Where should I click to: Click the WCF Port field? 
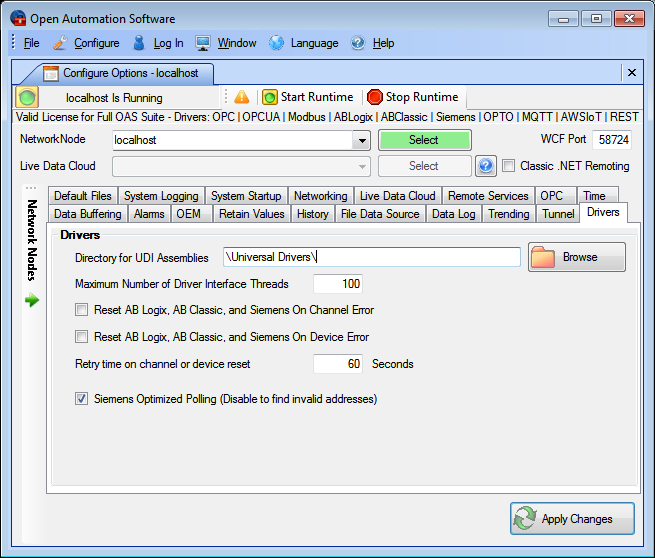pos(612,140)
